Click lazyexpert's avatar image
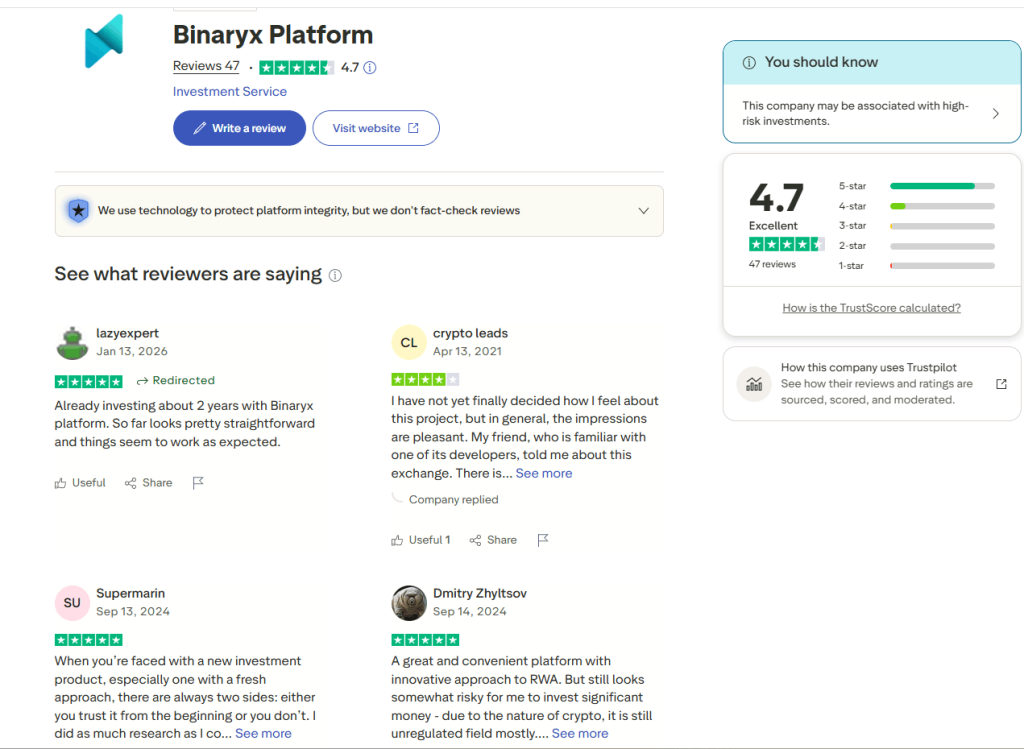Screen dimensions: 1024x749 click(x=72, y=343)
